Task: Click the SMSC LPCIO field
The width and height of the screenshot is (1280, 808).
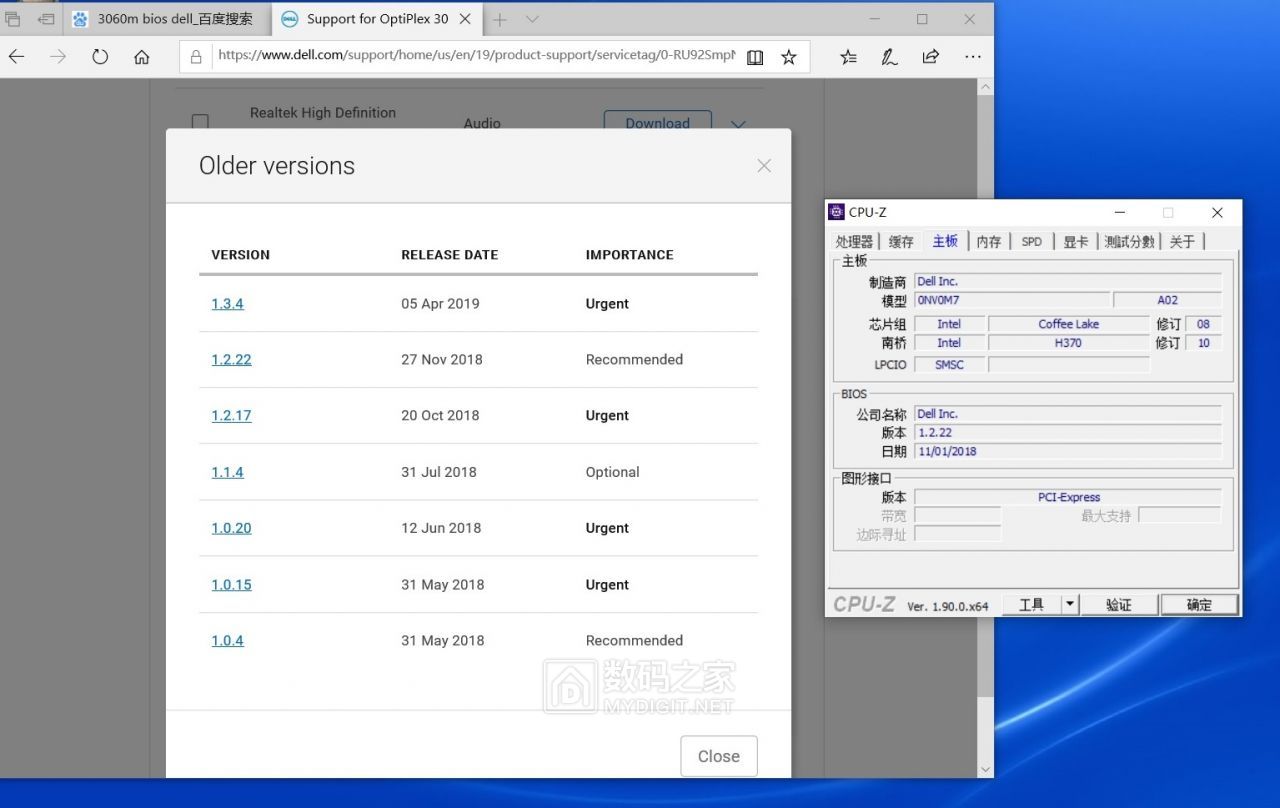Action: 949,365
